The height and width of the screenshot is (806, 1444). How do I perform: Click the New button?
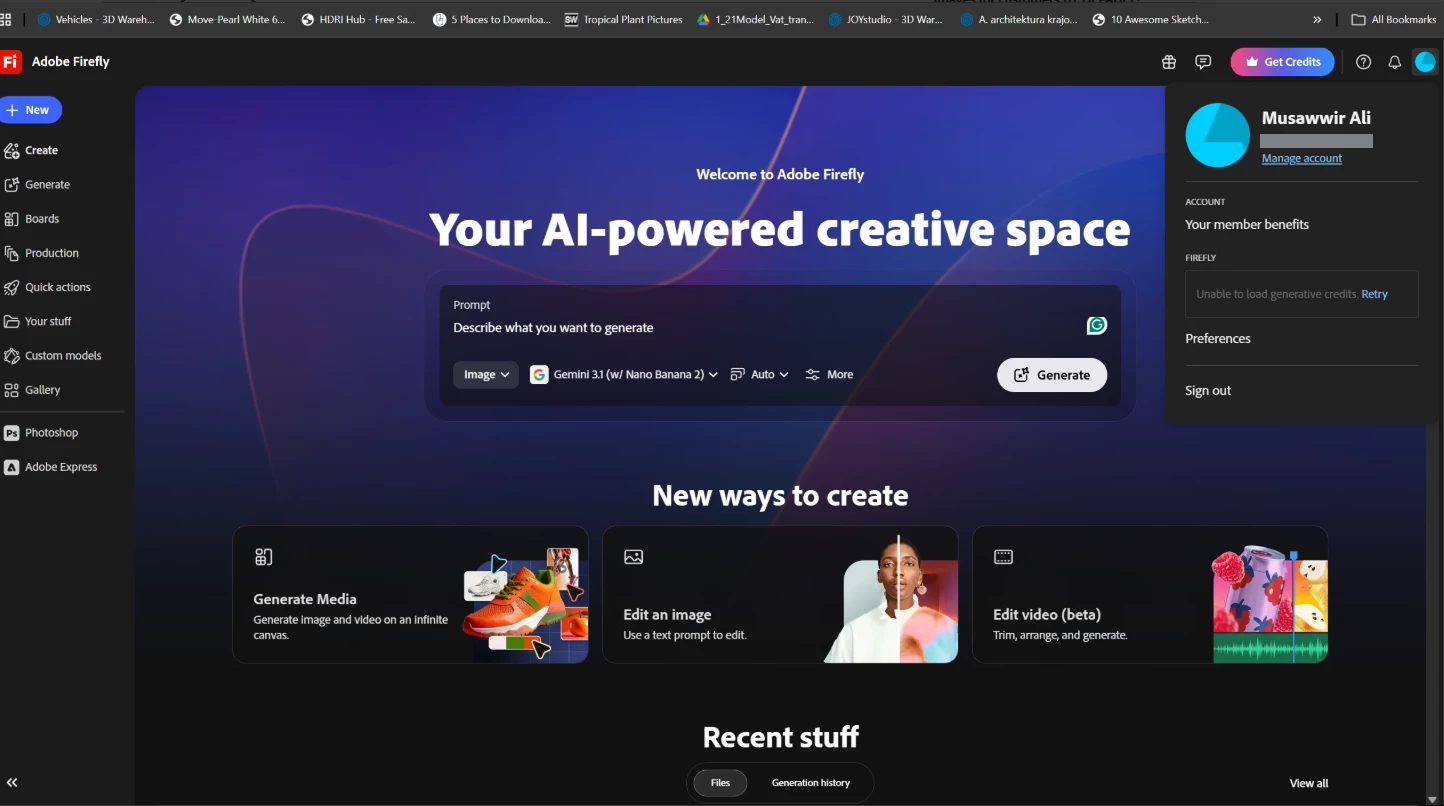pyautogui.click(x=29, y=110)
